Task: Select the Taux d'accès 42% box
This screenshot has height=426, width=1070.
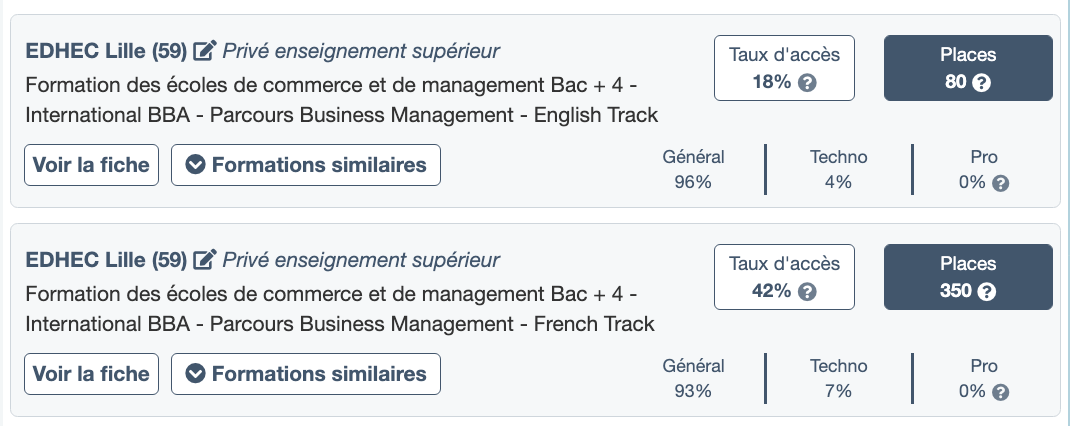Action: click(785, 277)
